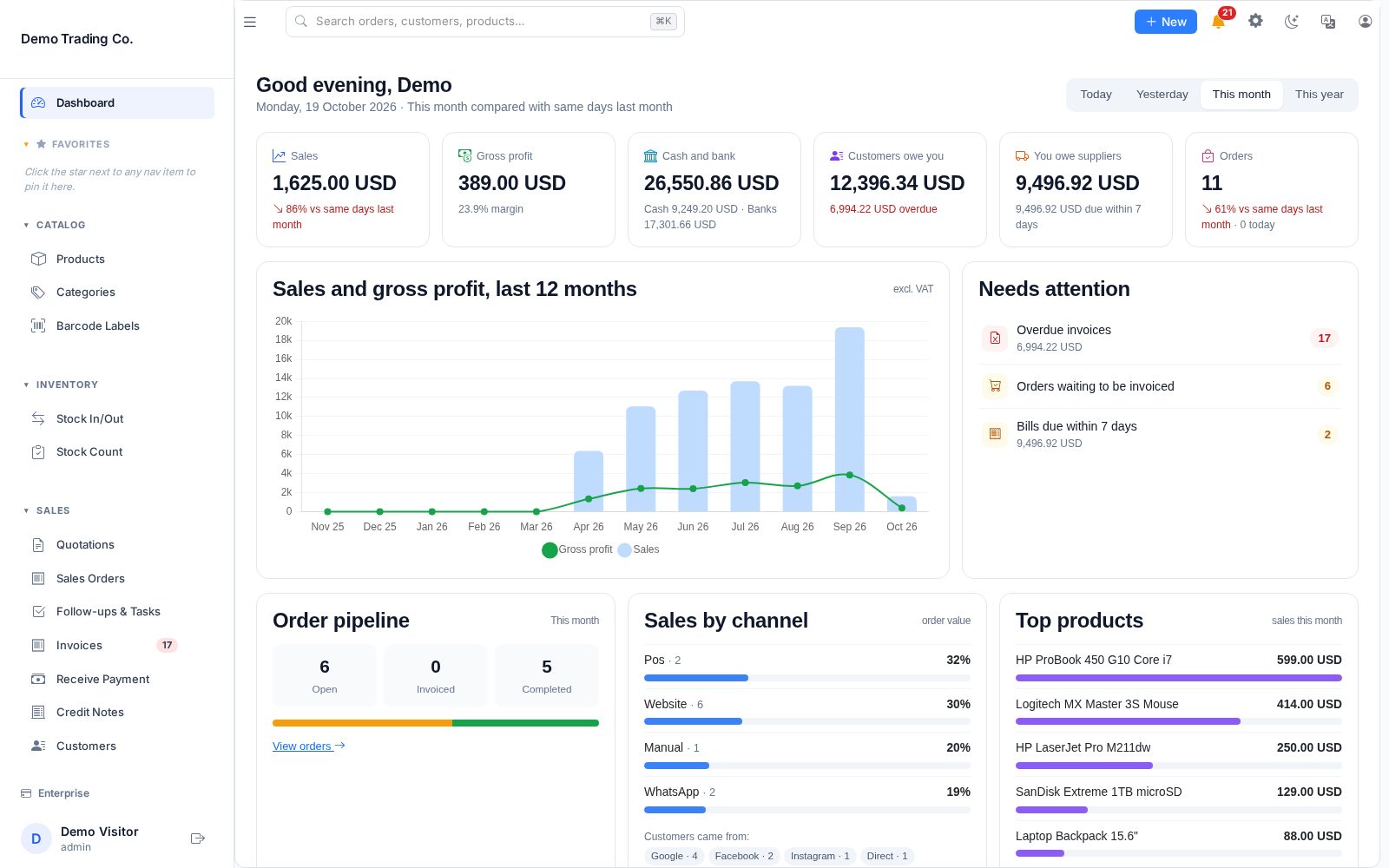This screenshot has height=868, width=1389.
Task: Click the Follow-ups & Tasks icon
Action: (38, 612)
